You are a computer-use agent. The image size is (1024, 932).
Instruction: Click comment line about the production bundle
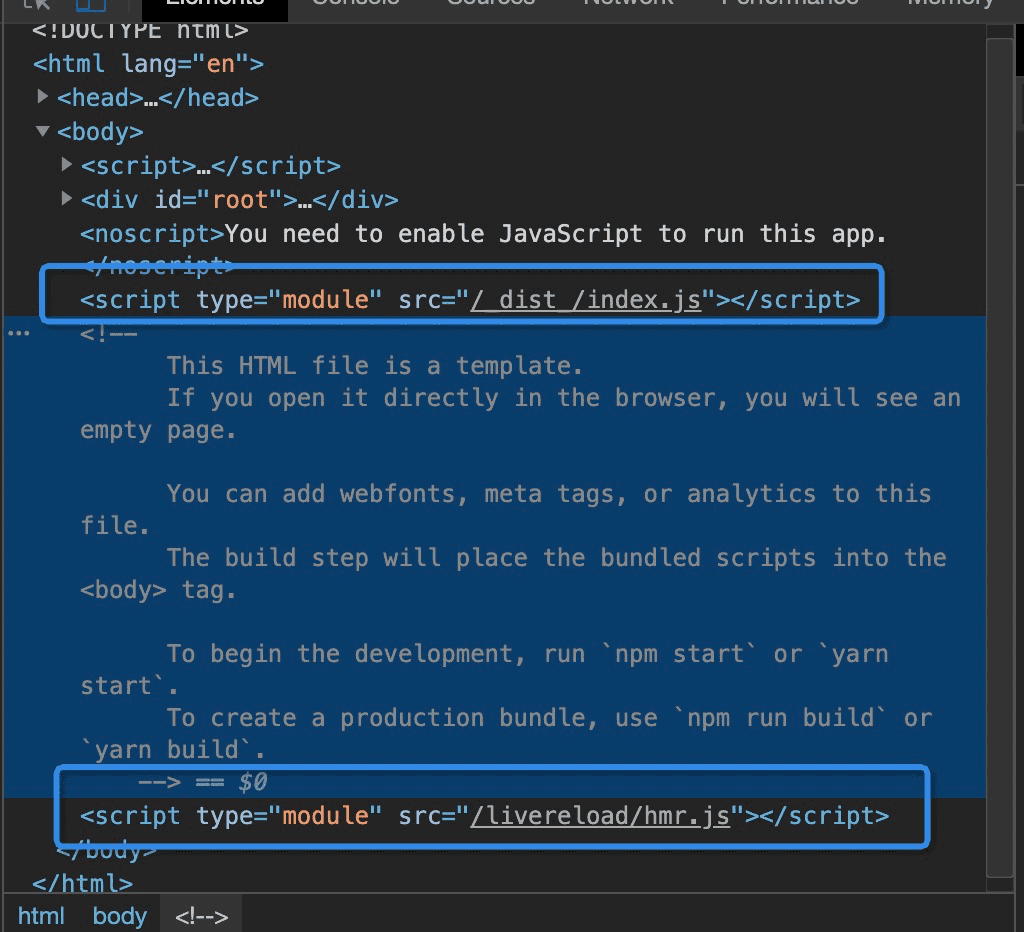tap(505, 733)
